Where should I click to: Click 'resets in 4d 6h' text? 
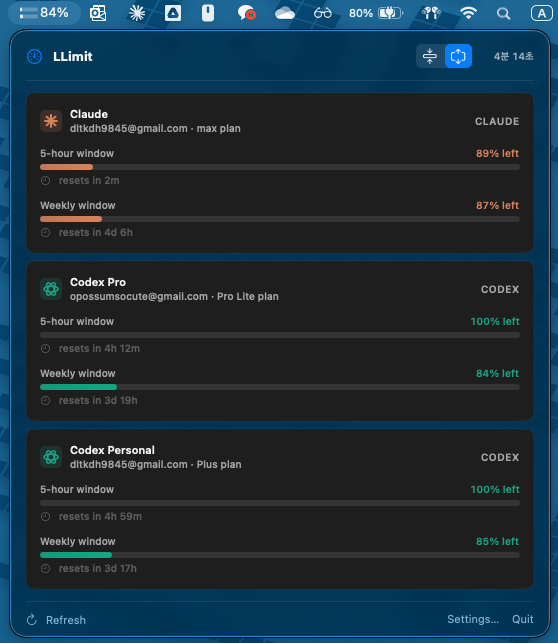pyautogui.click(x=96, y=233)
